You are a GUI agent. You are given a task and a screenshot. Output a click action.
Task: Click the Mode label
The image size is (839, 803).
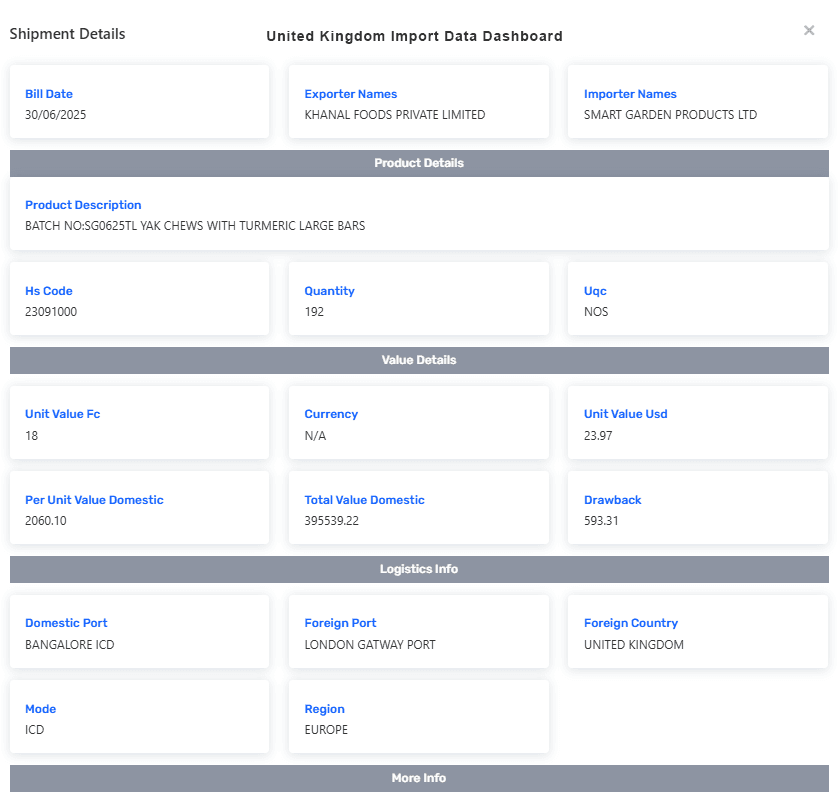(x=41, y=709)
